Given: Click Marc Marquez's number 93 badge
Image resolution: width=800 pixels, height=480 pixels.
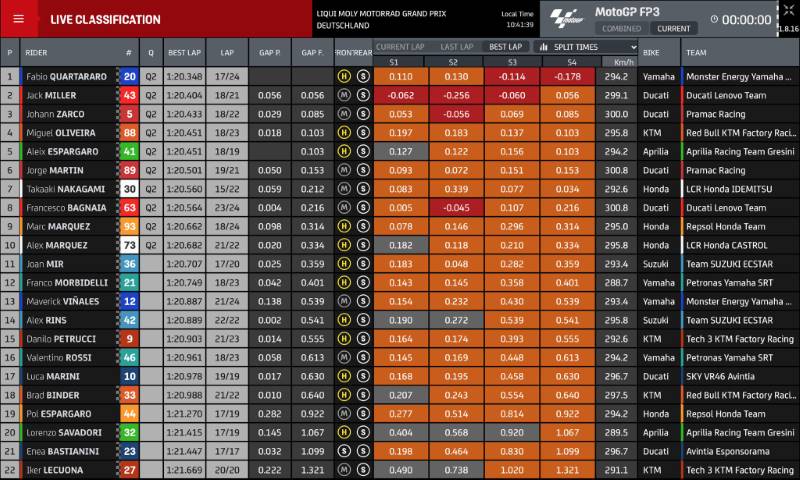Looking at the screenshot, I should click(x=130, y=226).
